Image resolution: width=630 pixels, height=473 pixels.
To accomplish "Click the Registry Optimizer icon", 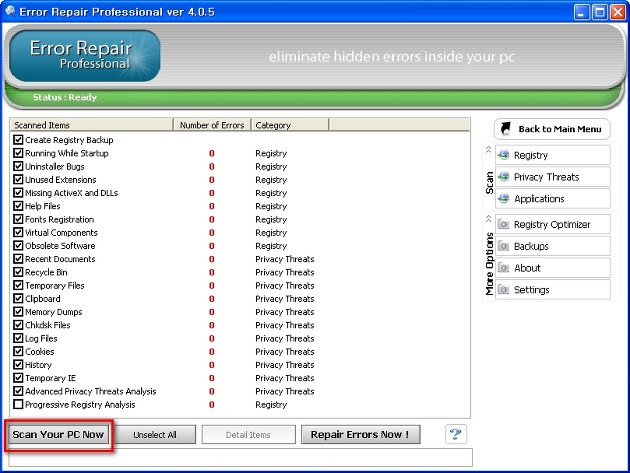I will [x=503, y=224].
